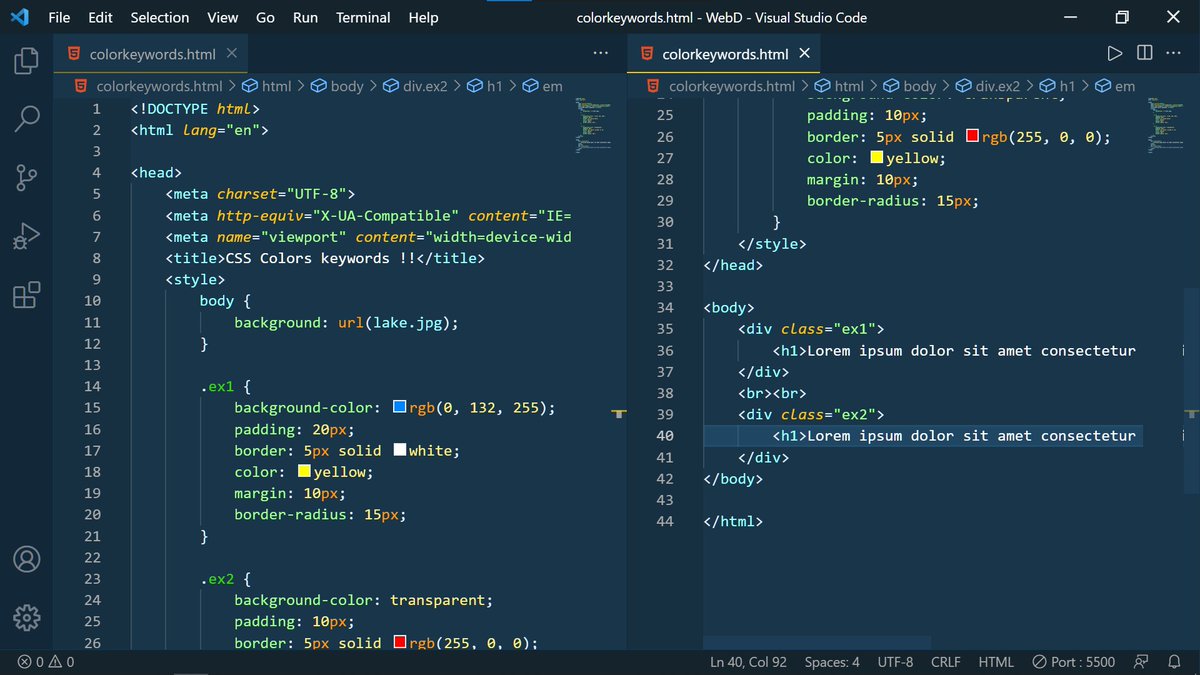Click the Port : 5500 Live Server status
This screenshot has width=1200, height=675.
pos(1073,662)
